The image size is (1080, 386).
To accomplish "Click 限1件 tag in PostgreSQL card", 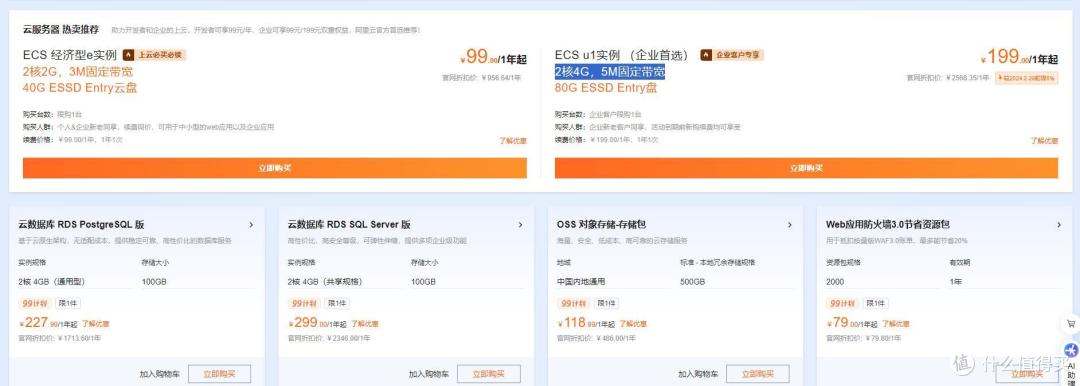I will click(68, 303).
